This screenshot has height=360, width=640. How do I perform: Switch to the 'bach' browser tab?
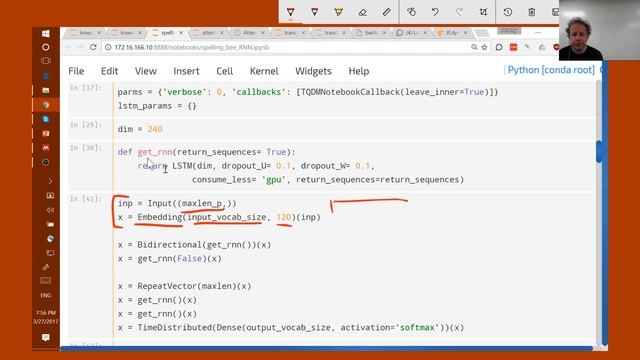371,33
